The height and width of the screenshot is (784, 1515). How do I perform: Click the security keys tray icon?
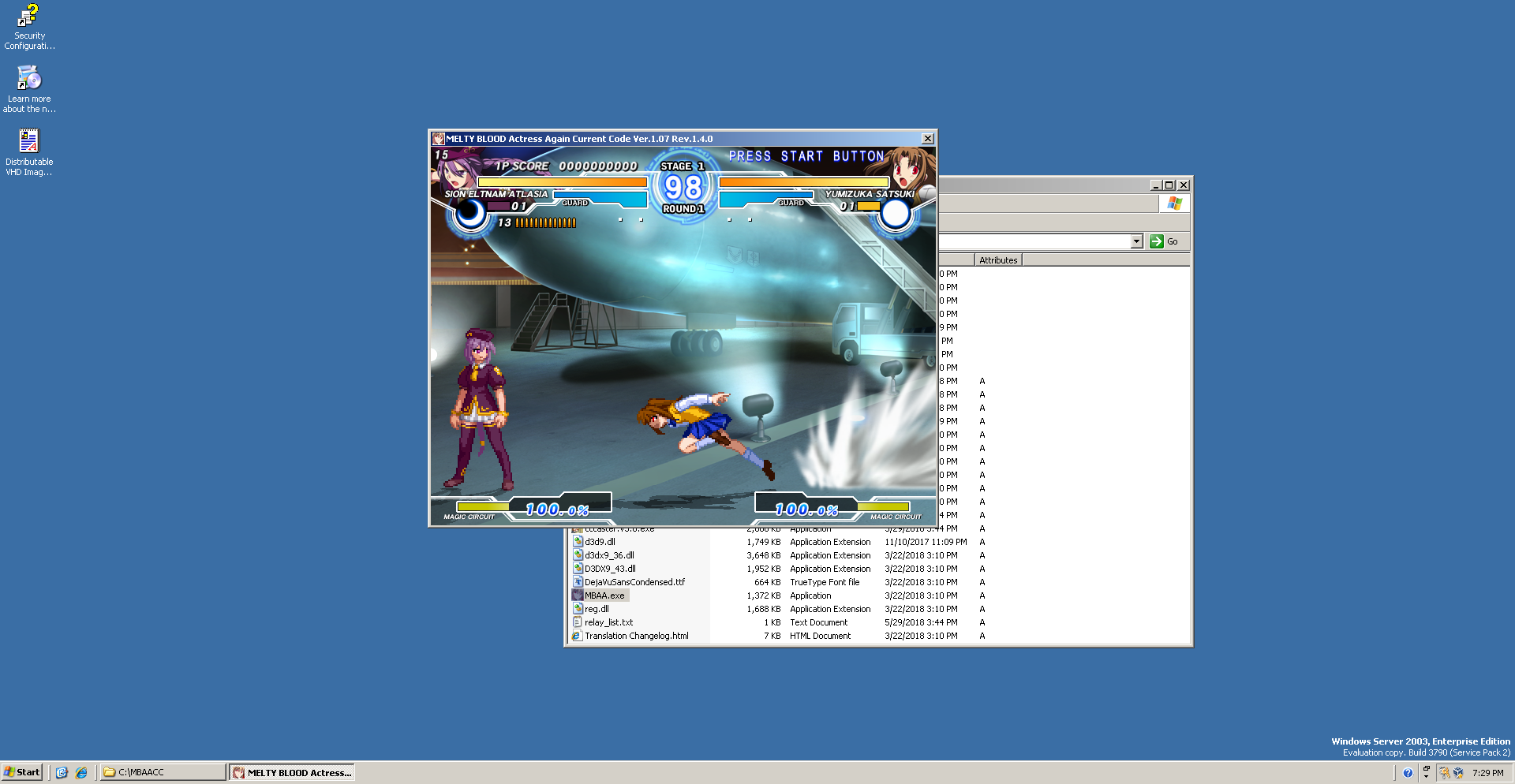pyautogui.click(x=1444, y=773)
